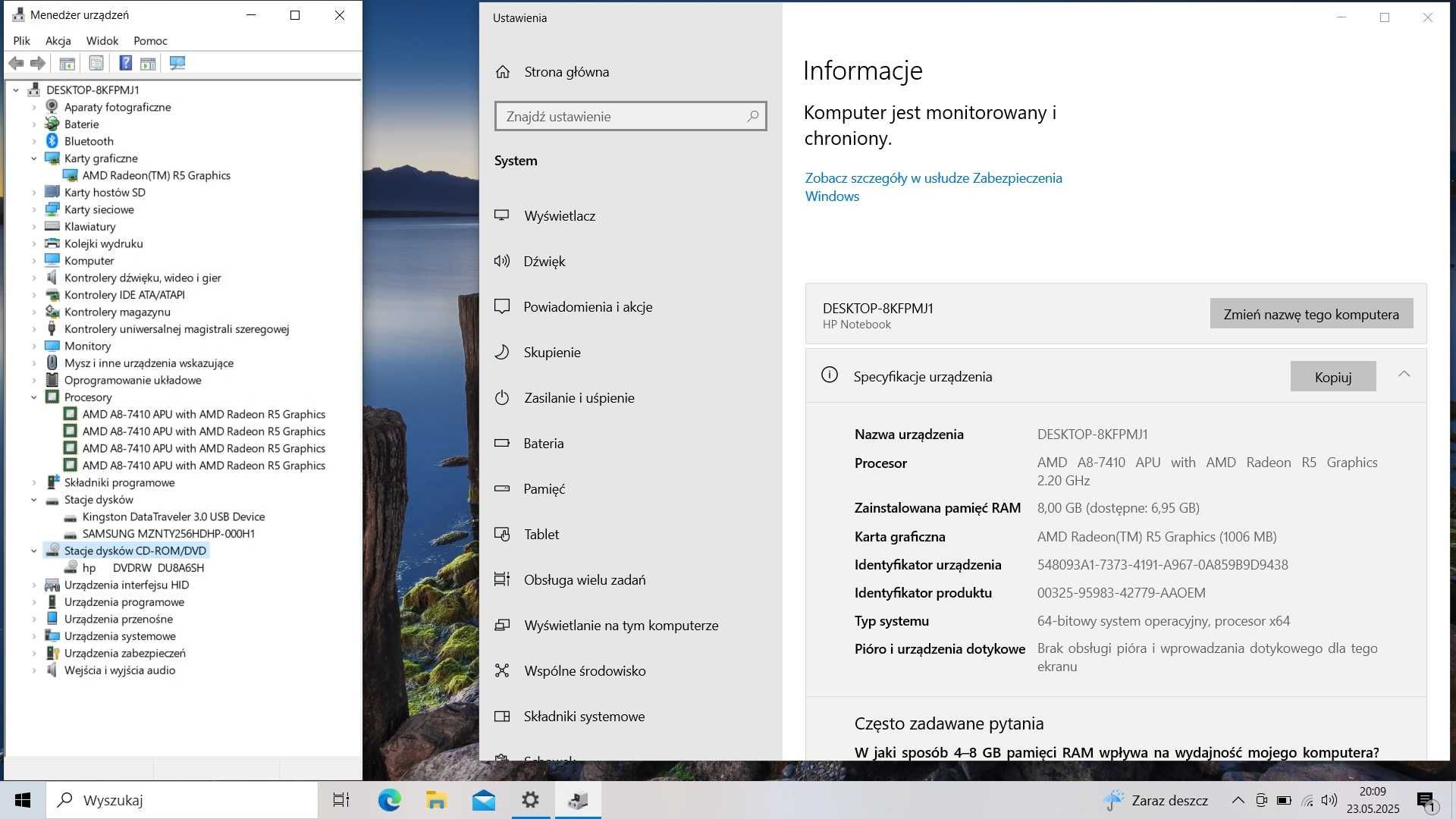Click the Znajdź ustawienie search field
The height and width of the screenshot is (819, 1456).
(630, 116)
